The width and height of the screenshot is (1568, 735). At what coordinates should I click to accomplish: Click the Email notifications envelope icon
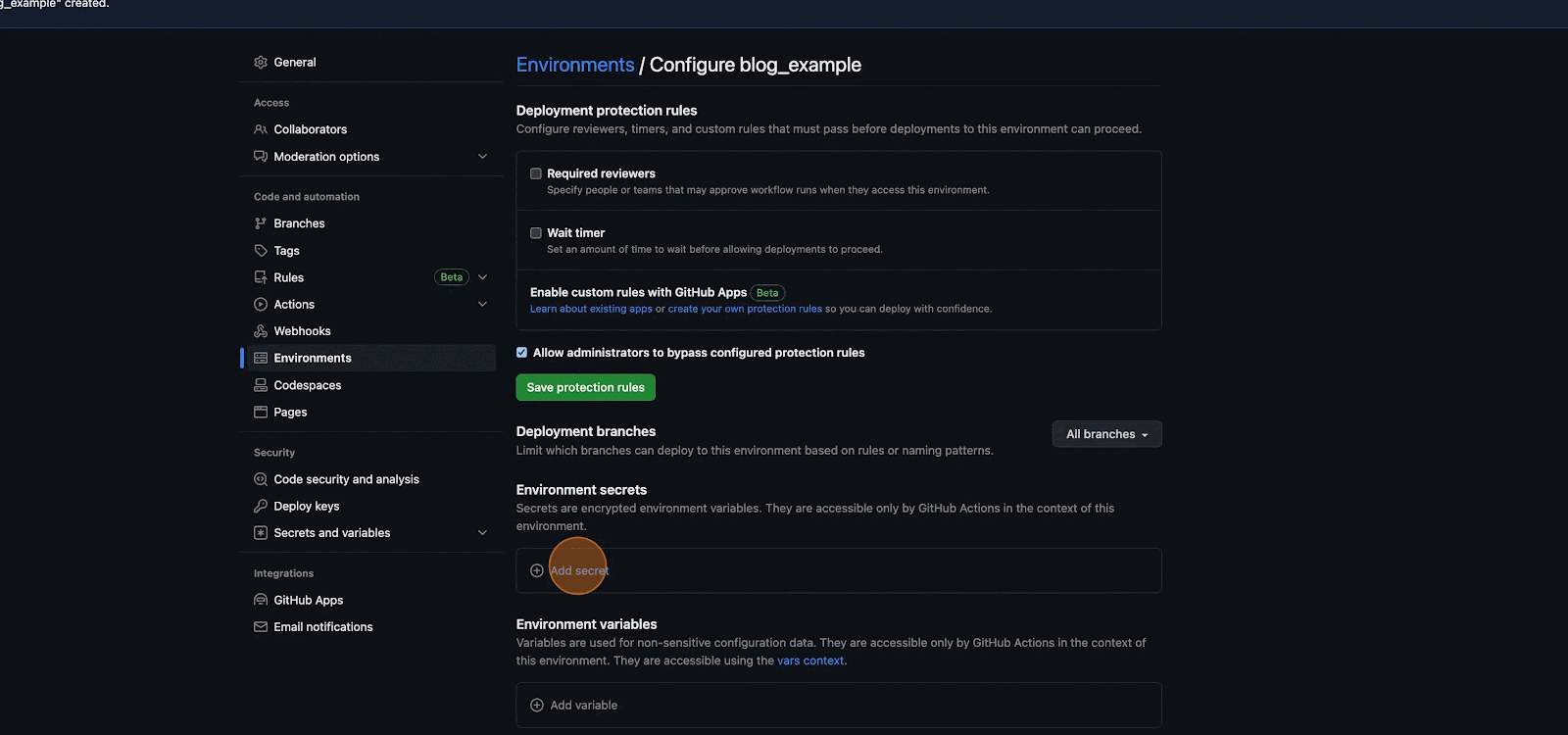point(261,627)
